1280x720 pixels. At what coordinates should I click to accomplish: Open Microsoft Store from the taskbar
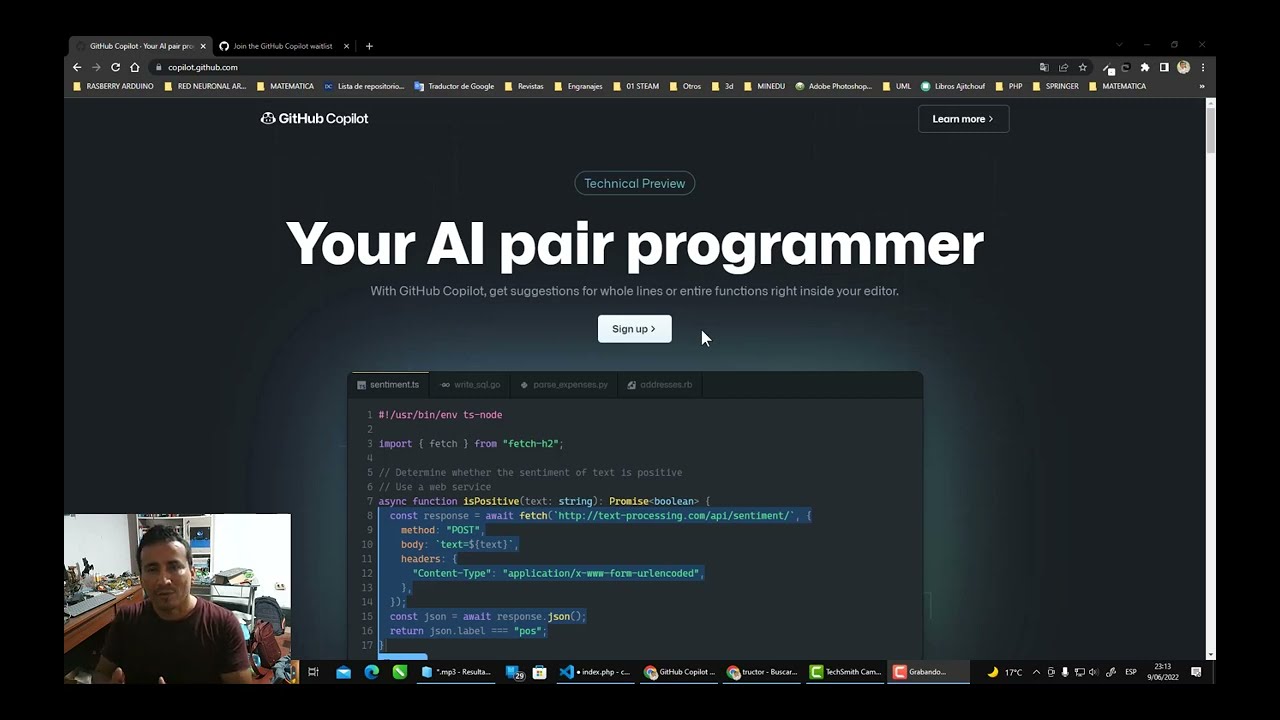tap(540, 672)
